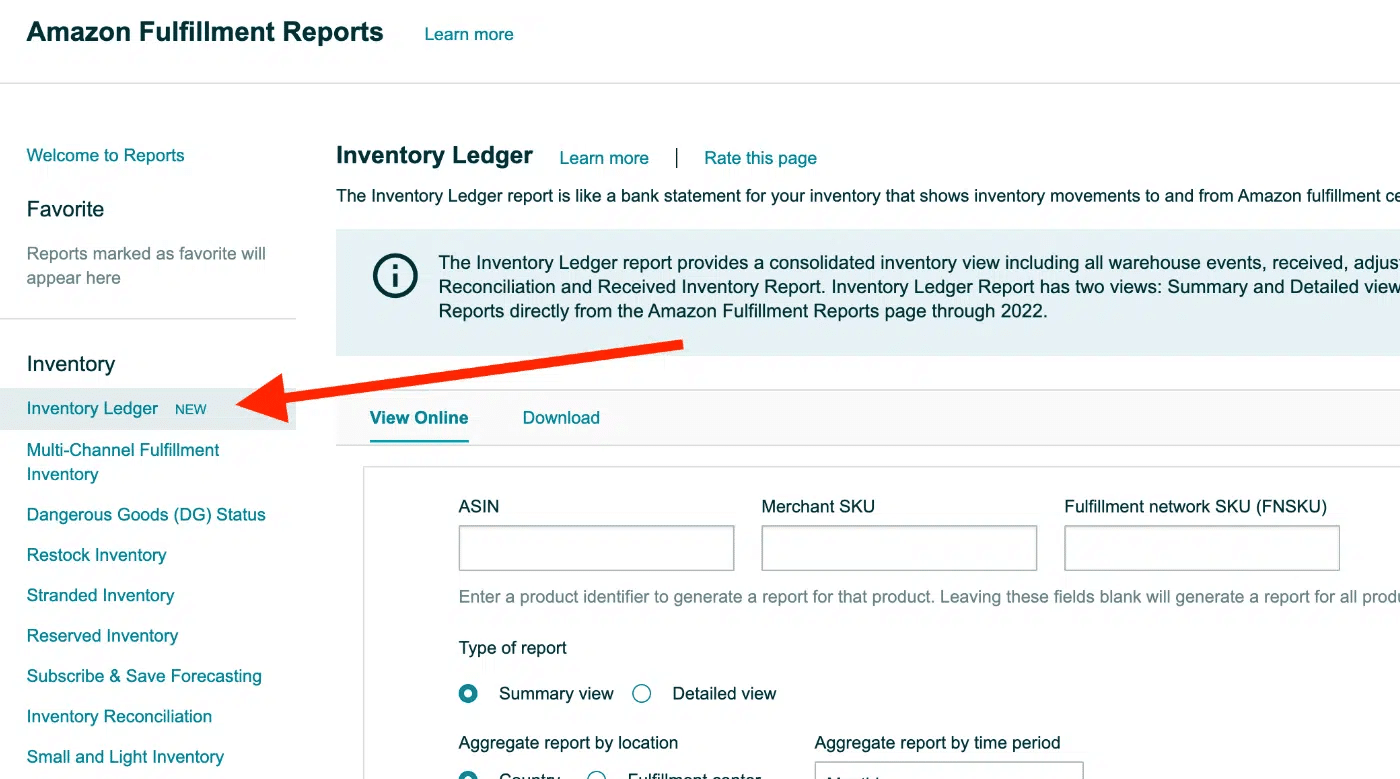Viewport: 1400px width, 779px height.
Task: Open the Stranded Inventory report
Action: (100, 595)
